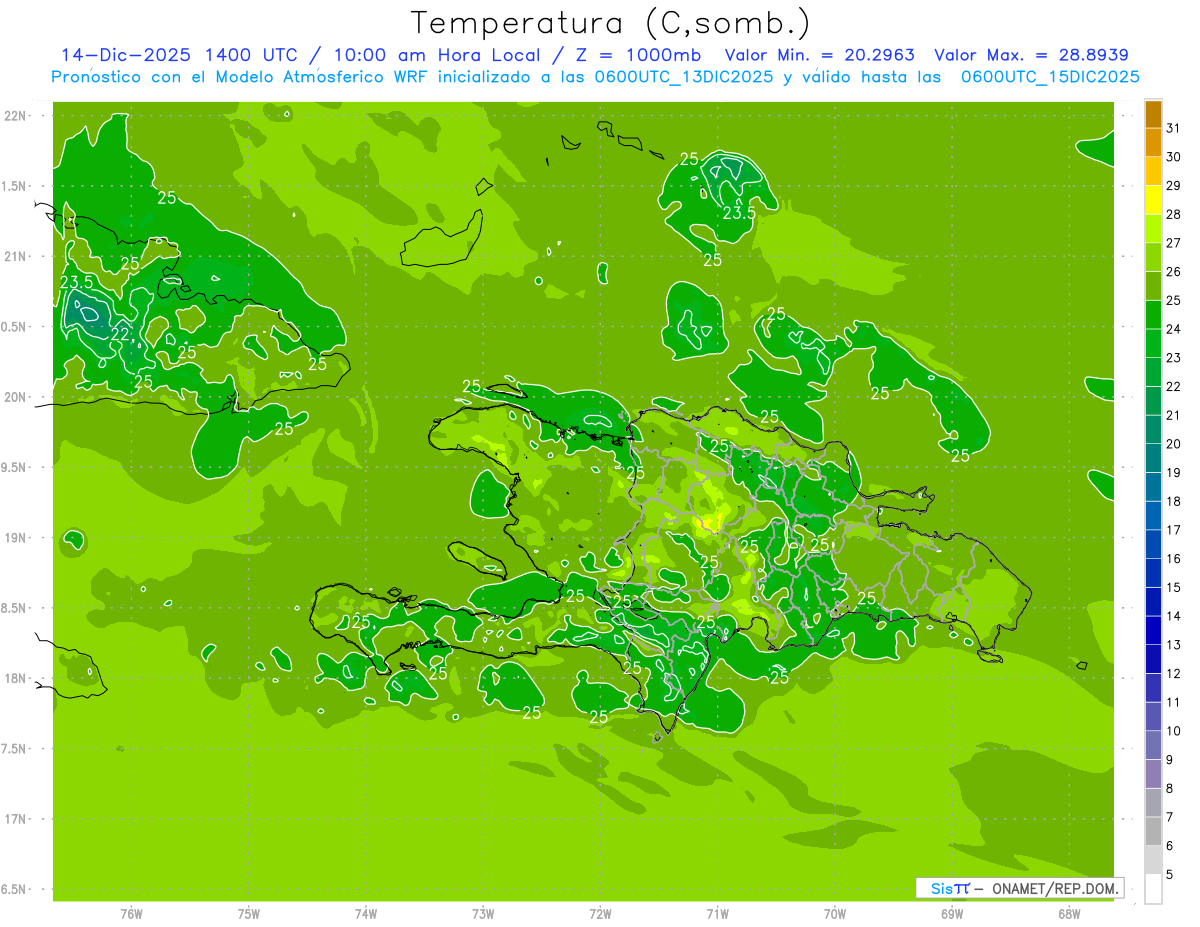This screenshot has height=927, width=1200.
Task: Click the '70W' longitude axis label
Action: (835, 914)
